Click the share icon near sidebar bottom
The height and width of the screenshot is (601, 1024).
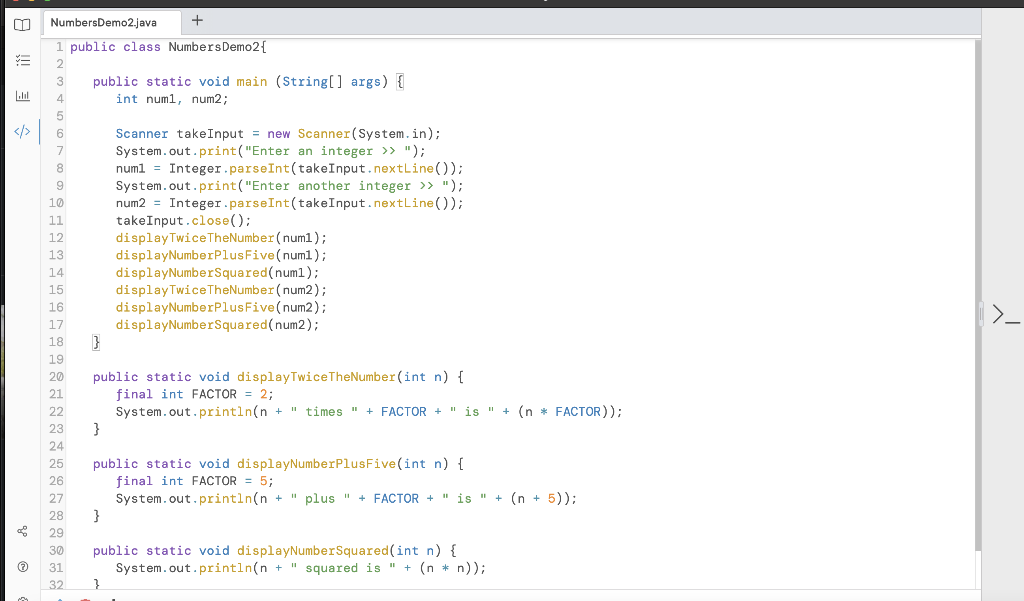(22, 531)
